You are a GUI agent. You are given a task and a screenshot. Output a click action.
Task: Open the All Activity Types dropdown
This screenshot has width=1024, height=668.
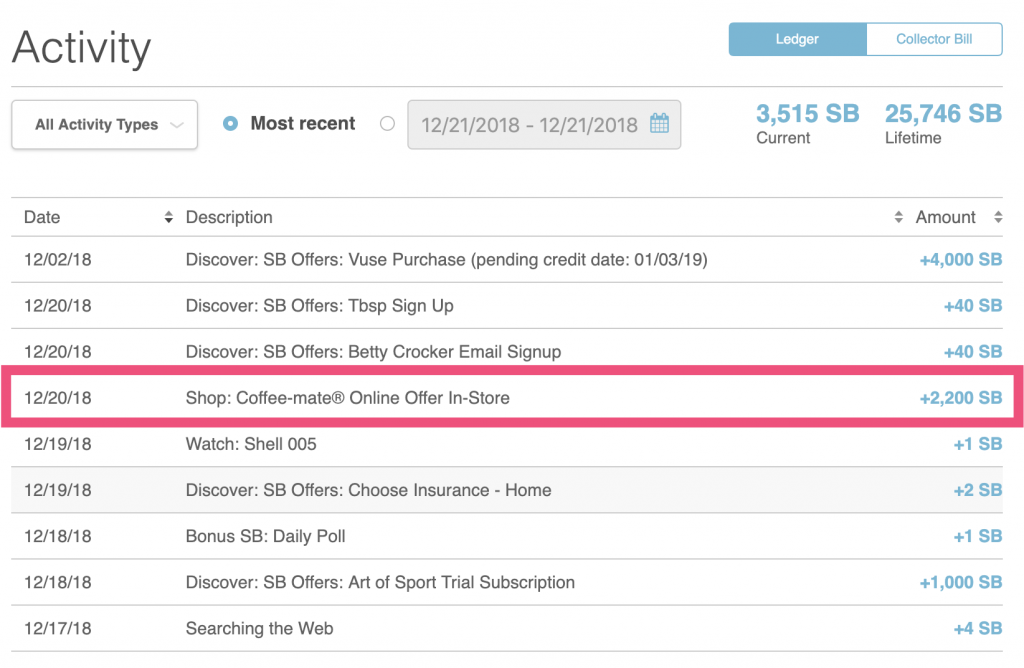point(105,125)
